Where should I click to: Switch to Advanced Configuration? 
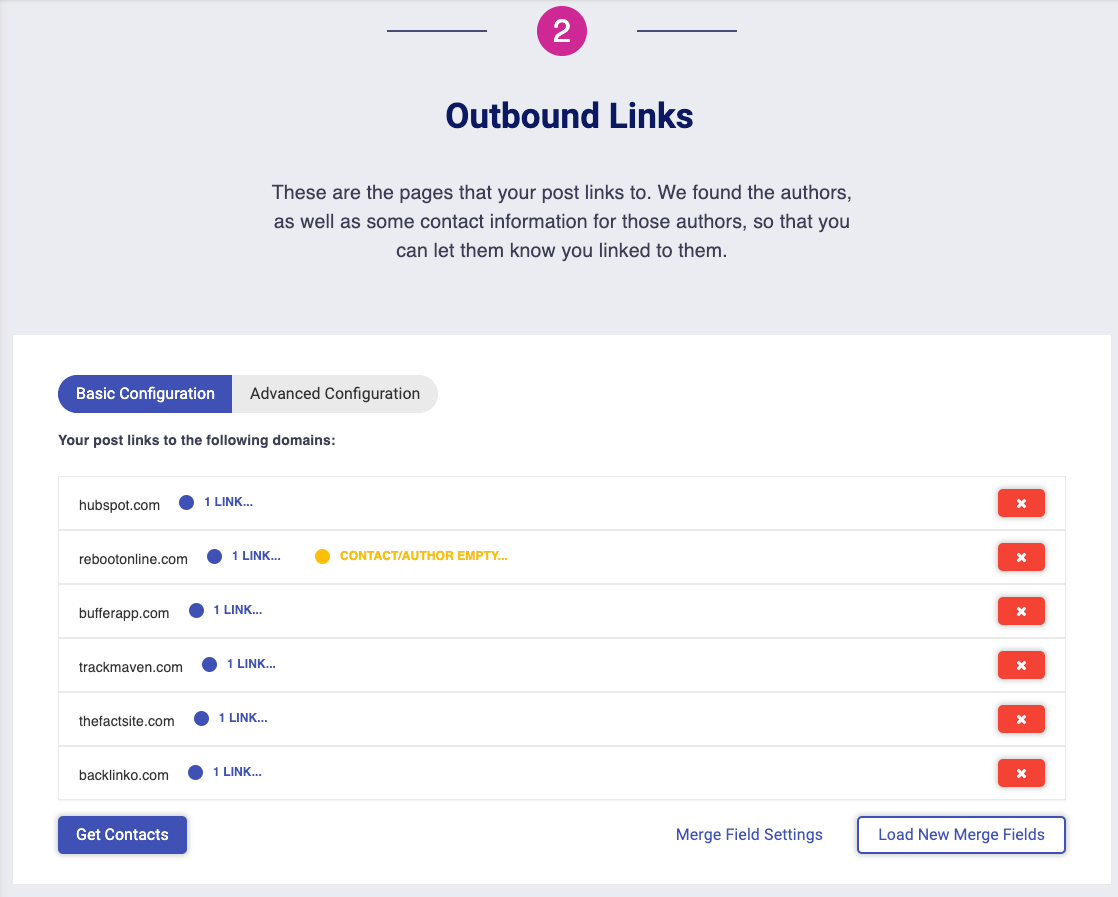(335, 394)
